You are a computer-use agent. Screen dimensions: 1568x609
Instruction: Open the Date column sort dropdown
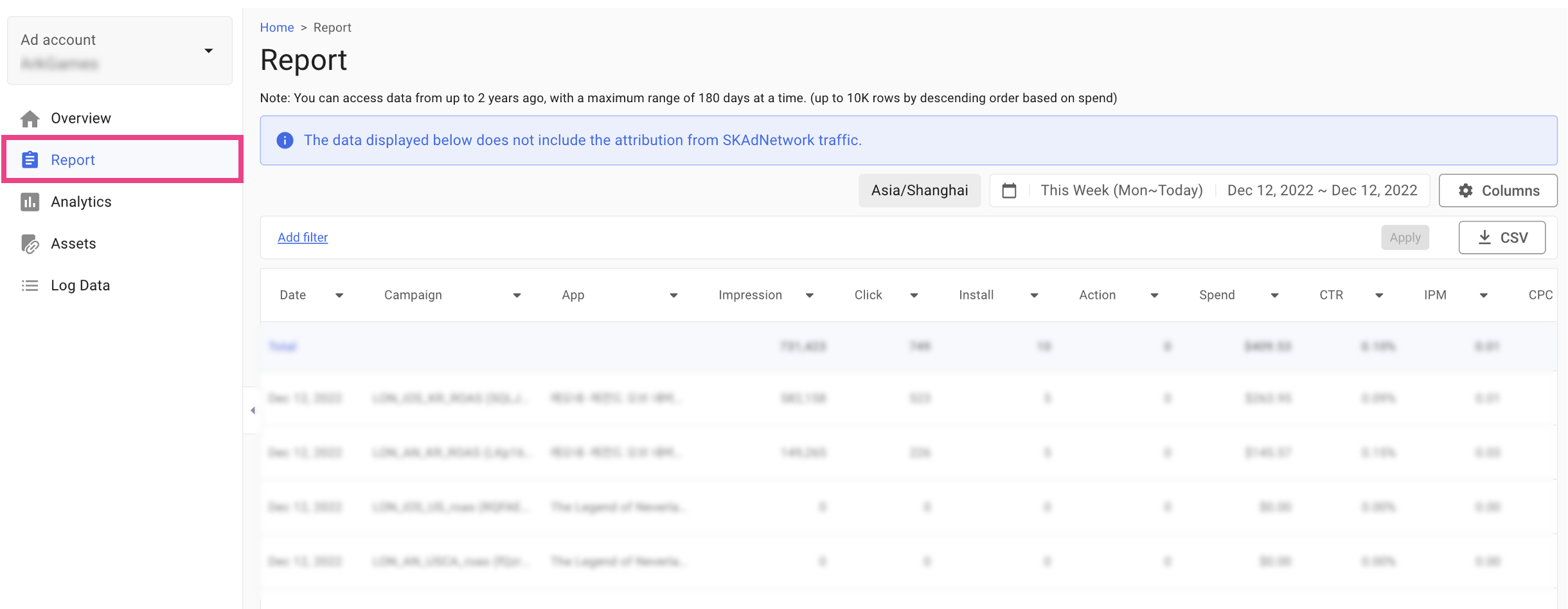(x=340, y=295)
